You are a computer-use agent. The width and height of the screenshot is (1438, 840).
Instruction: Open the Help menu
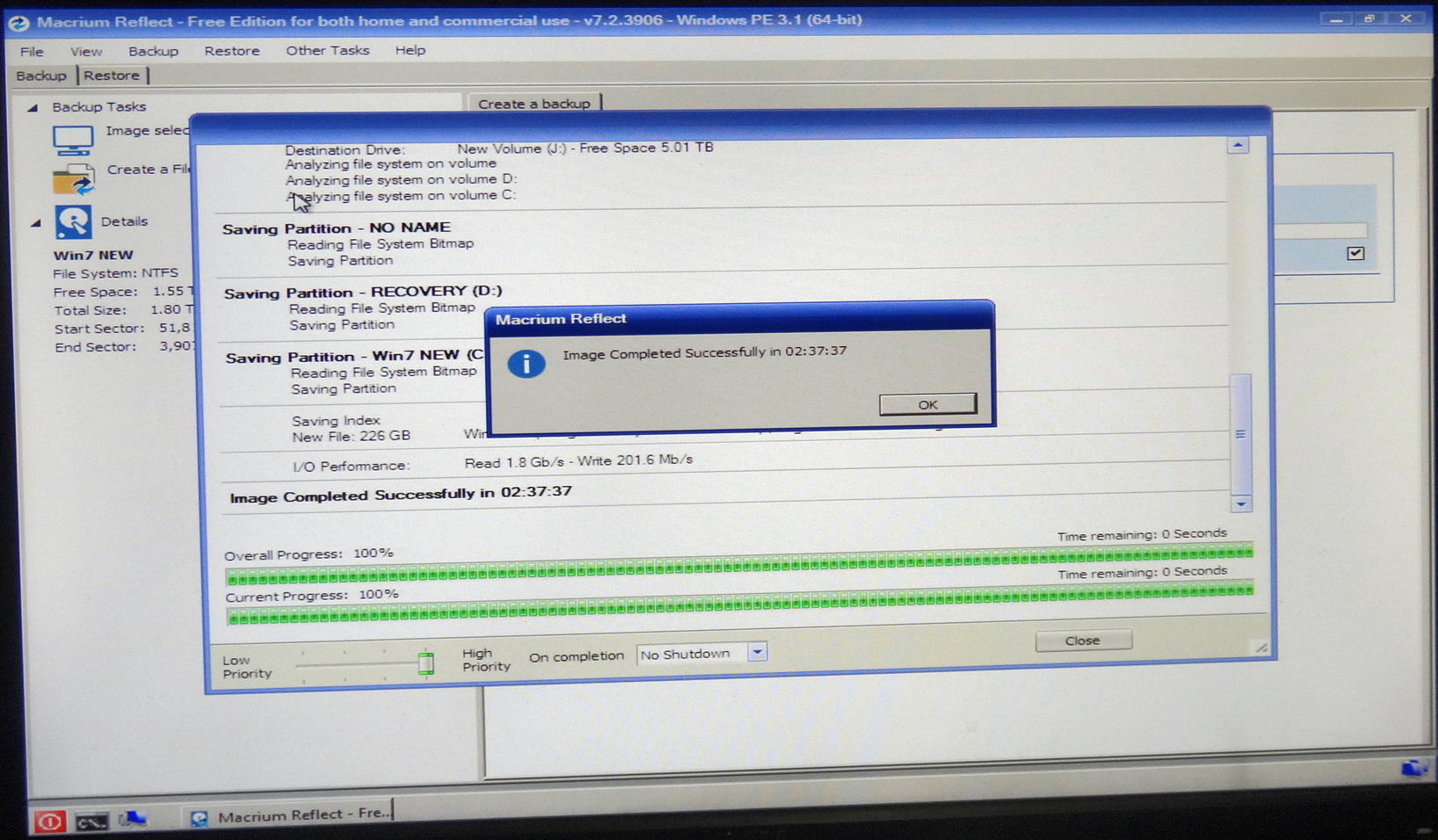(410, 50)
